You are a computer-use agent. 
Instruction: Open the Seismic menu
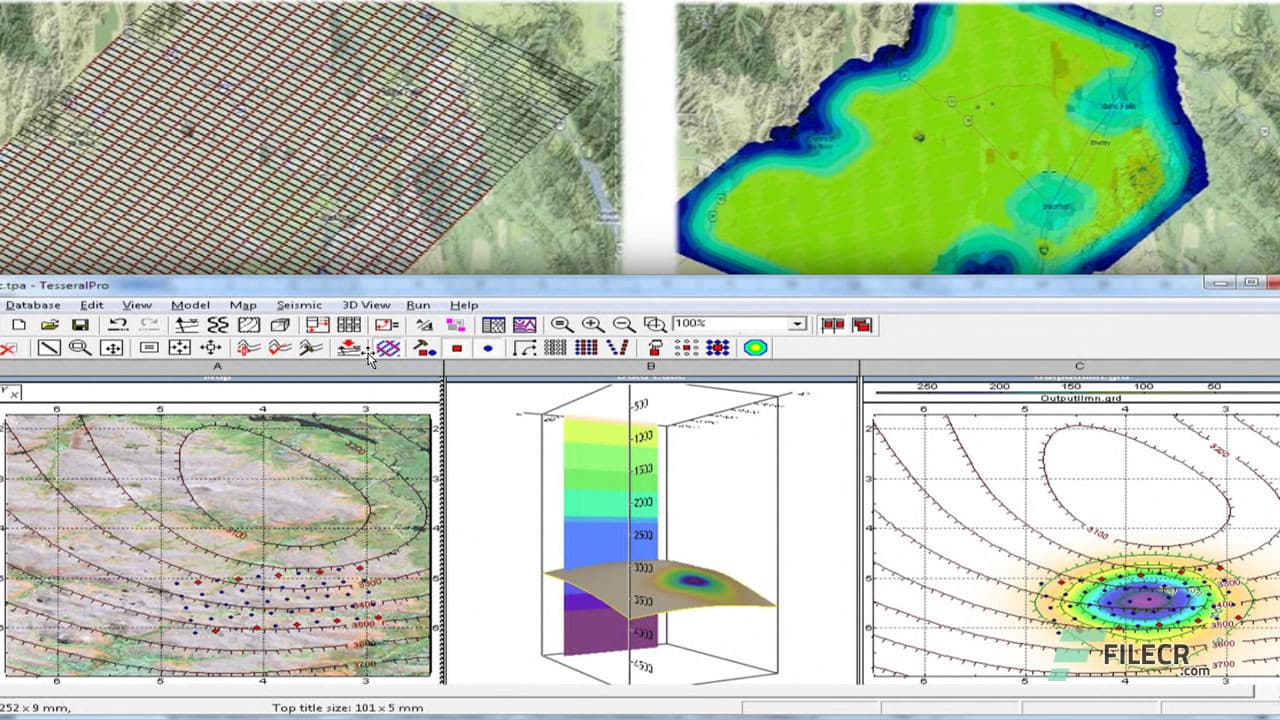click(x=300, y=305)
